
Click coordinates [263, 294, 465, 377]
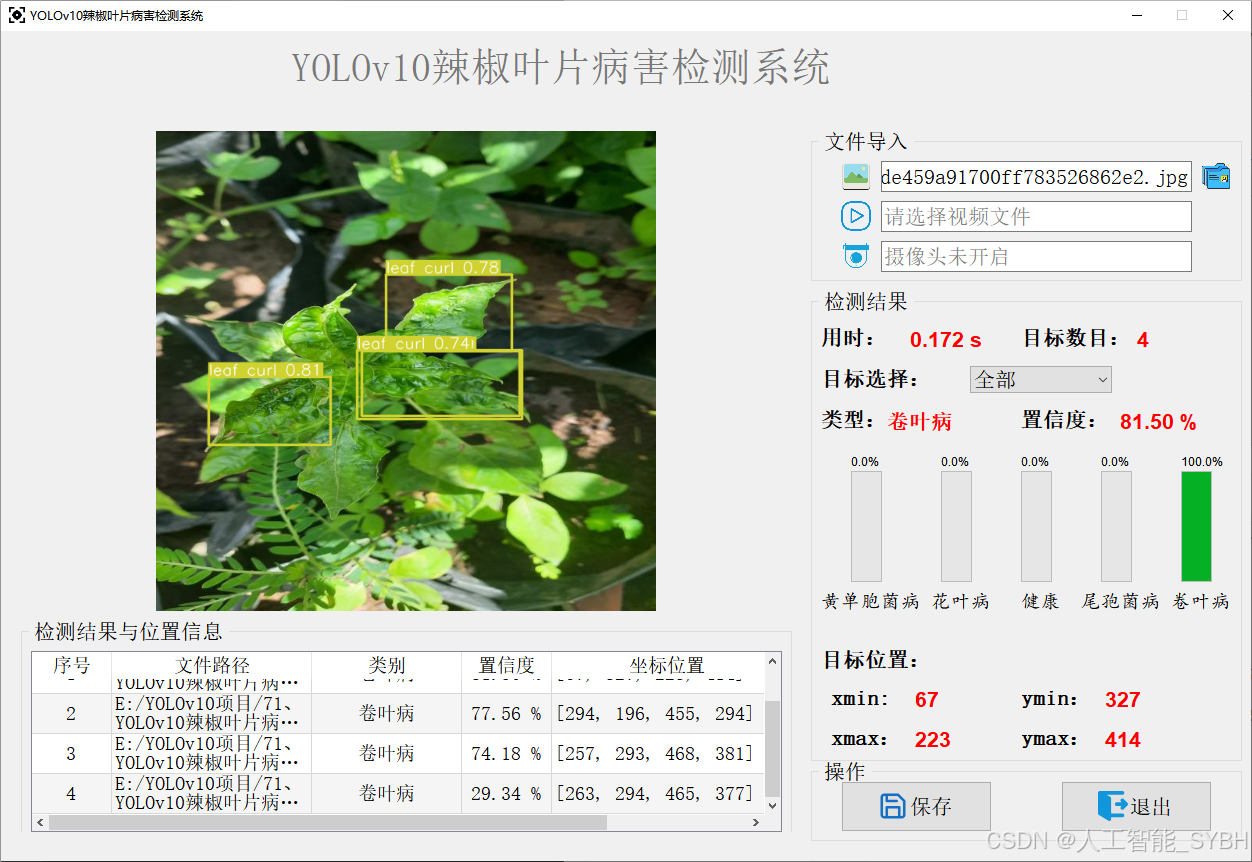(x=655, y=794)
